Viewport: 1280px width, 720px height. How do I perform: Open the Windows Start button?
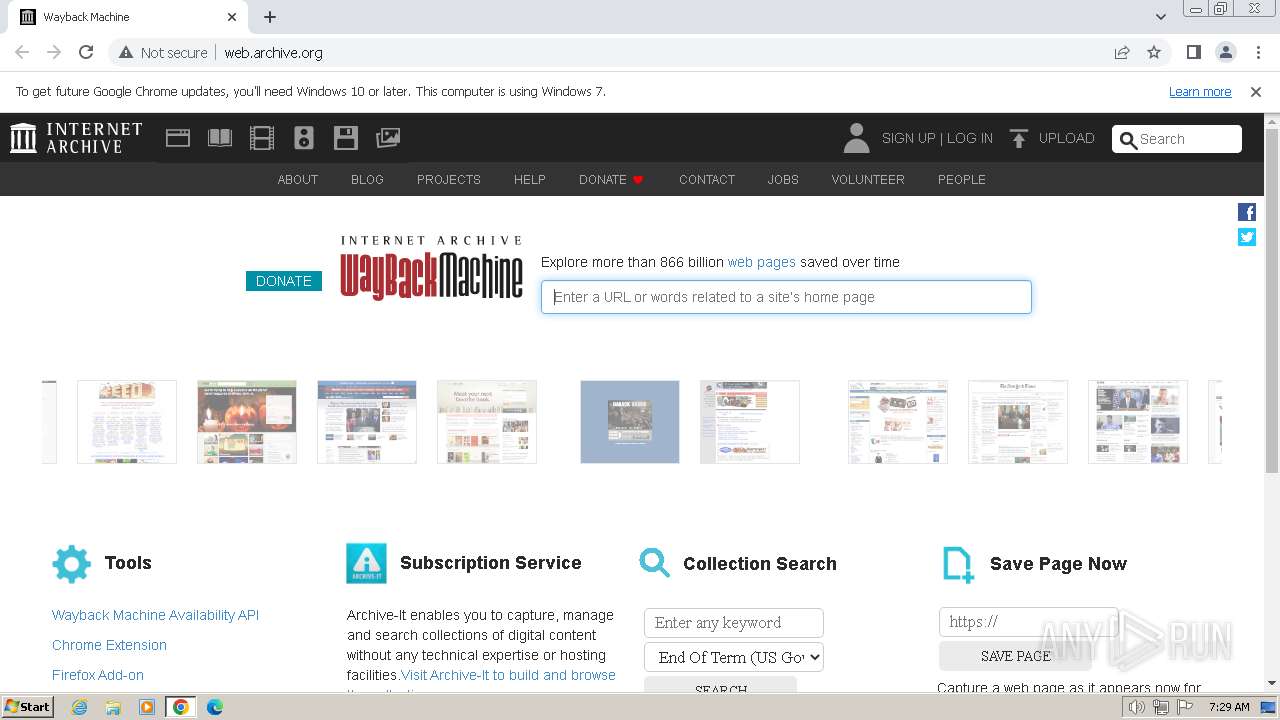(28, 707)
